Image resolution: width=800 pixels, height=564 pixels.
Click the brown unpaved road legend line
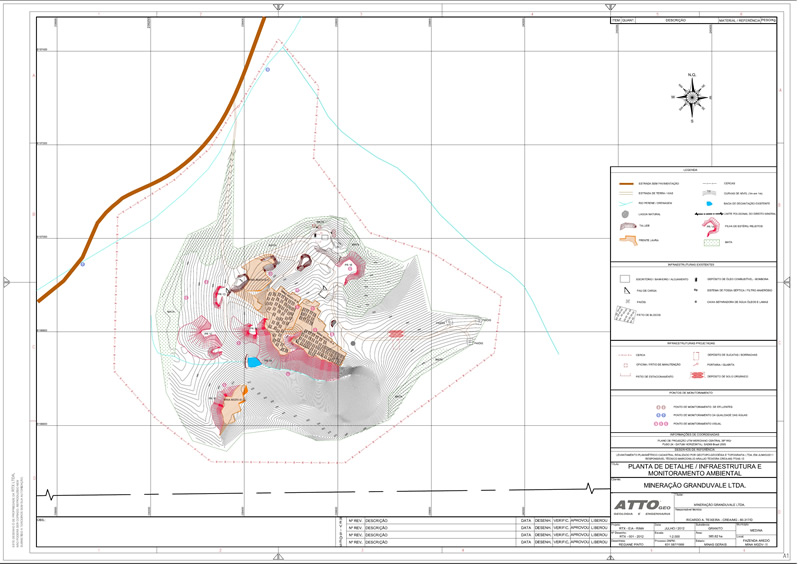[x=628, y=183]
